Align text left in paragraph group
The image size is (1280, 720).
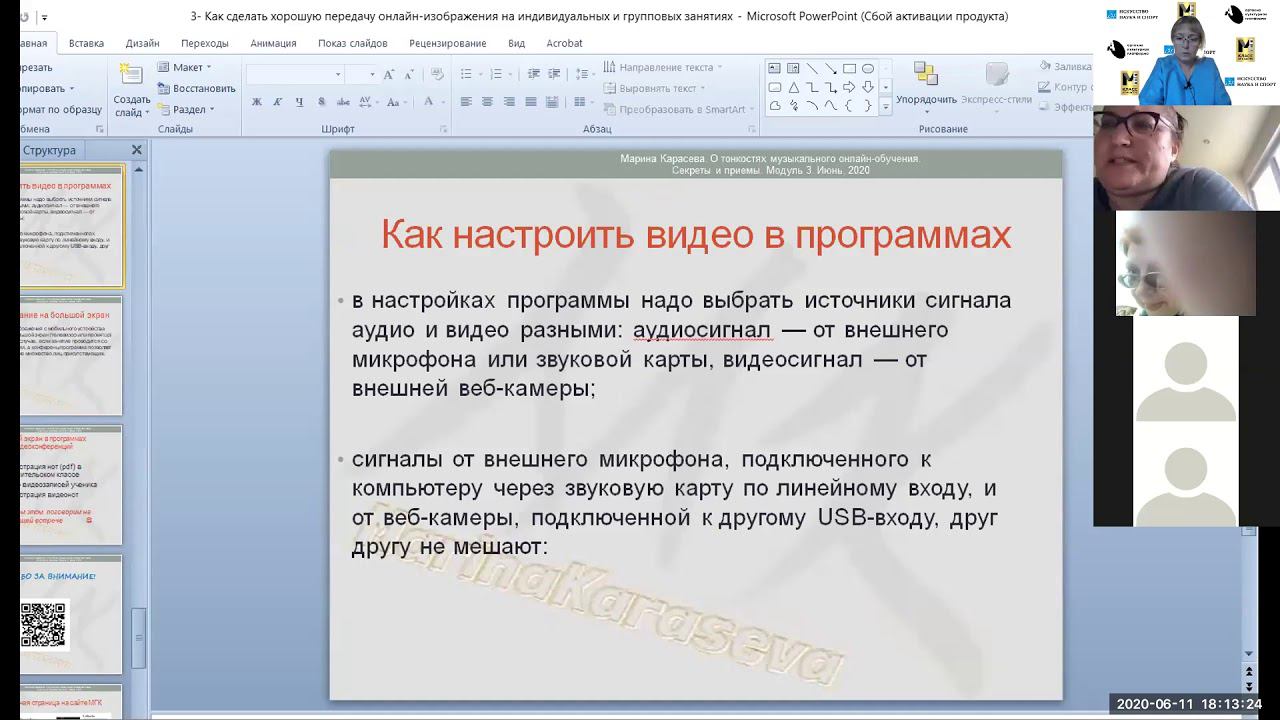[466, 101]
